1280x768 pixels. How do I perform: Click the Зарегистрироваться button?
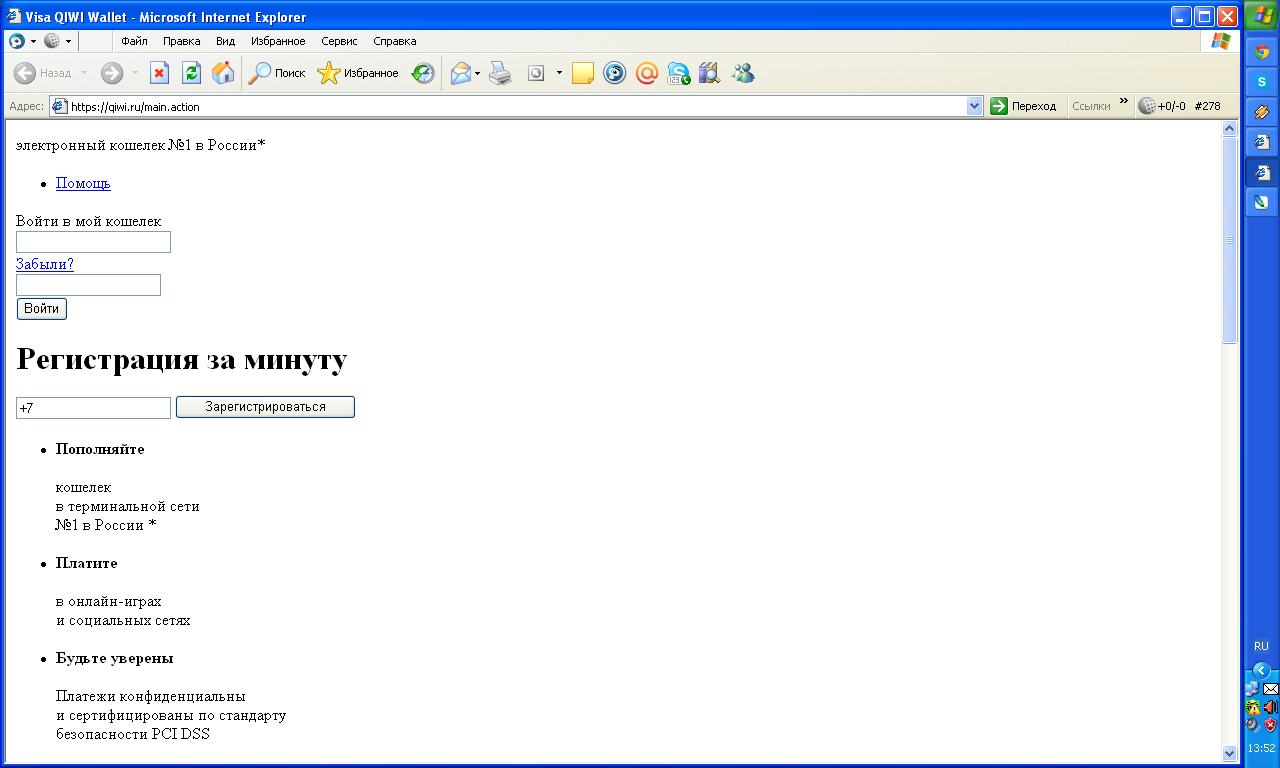coord(265,407)
